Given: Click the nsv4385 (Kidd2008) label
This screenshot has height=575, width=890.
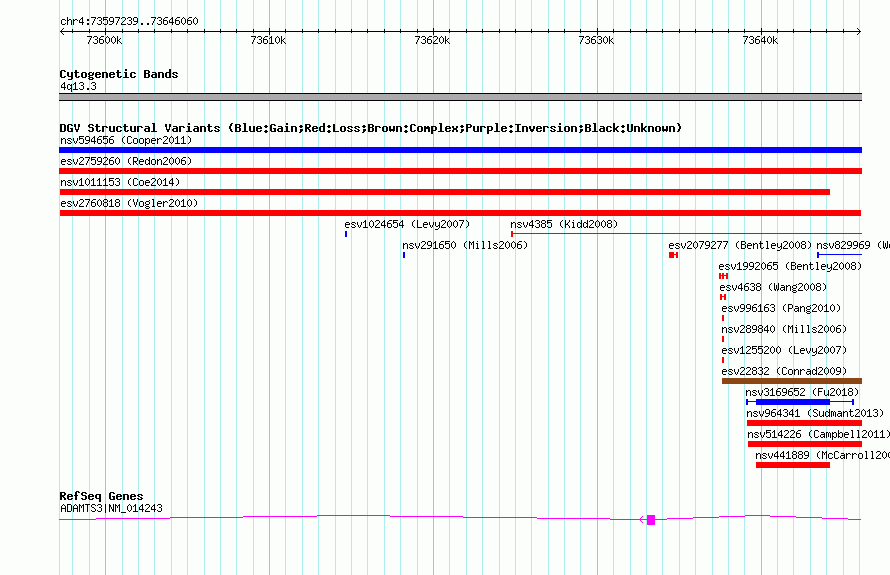Looking at the screenshot, I should [x=564, y=224].
